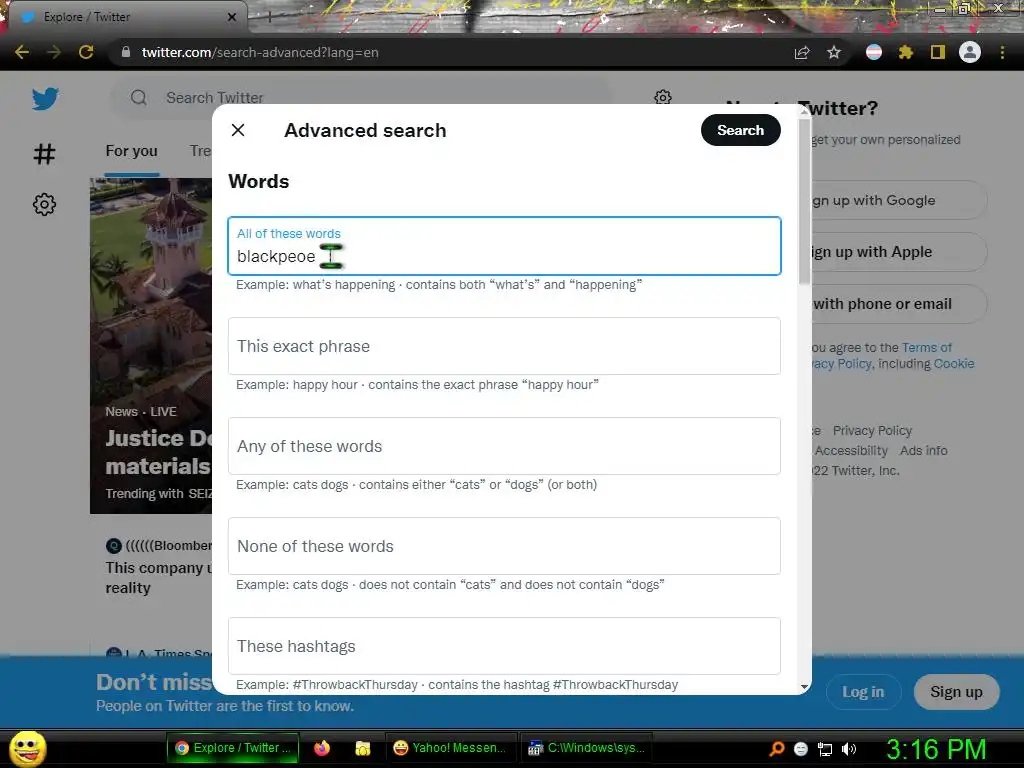This screenshot has height=768, width=1024.
Task: Close the Advanced search dialog
Action: (238, 130)
